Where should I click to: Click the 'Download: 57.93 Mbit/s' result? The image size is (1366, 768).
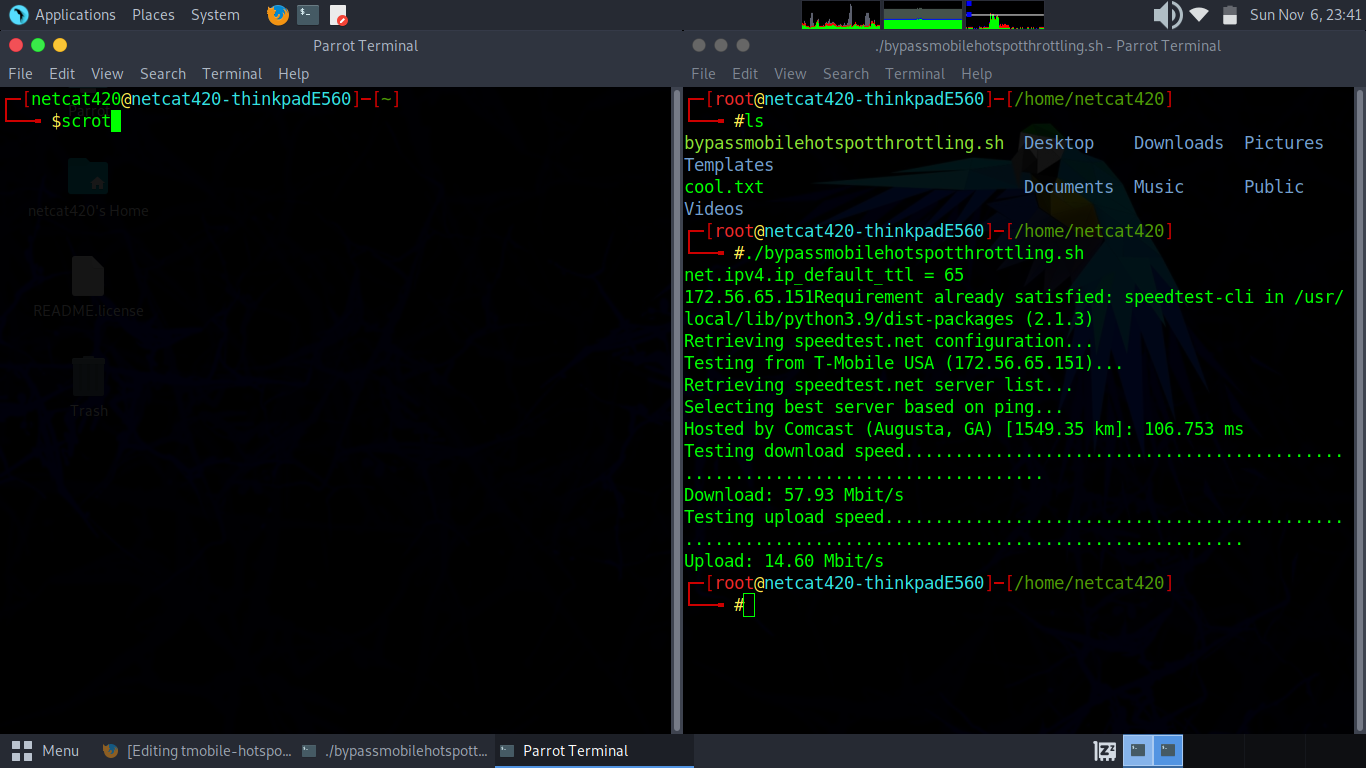794,495
